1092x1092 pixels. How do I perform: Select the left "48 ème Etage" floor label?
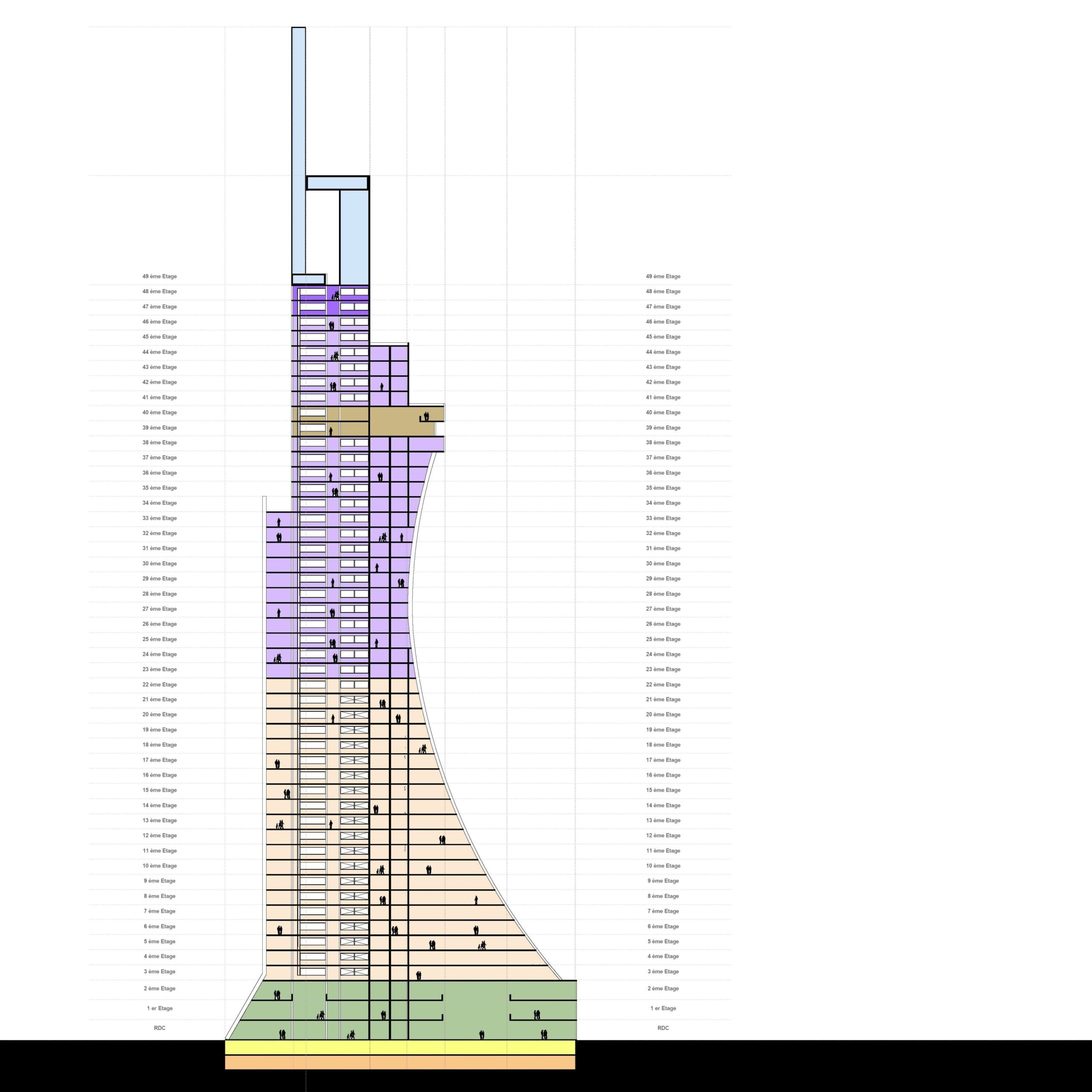click(x=160, y=292)
